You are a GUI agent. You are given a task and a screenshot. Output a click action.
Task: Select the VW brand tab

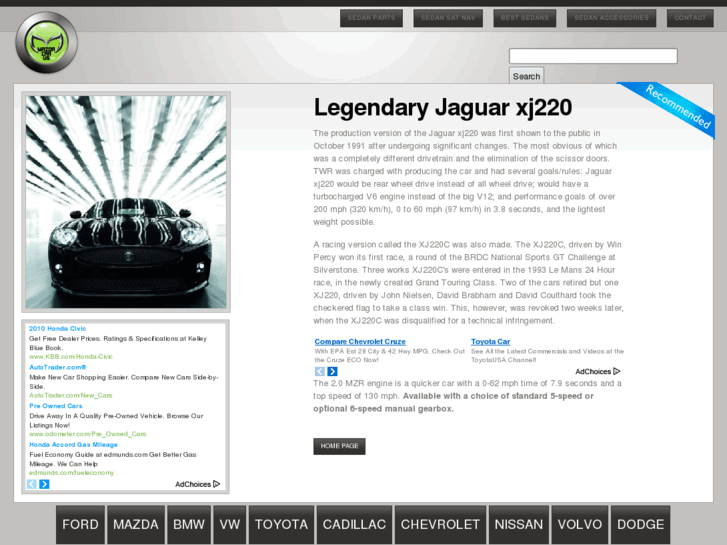(230, 525)
